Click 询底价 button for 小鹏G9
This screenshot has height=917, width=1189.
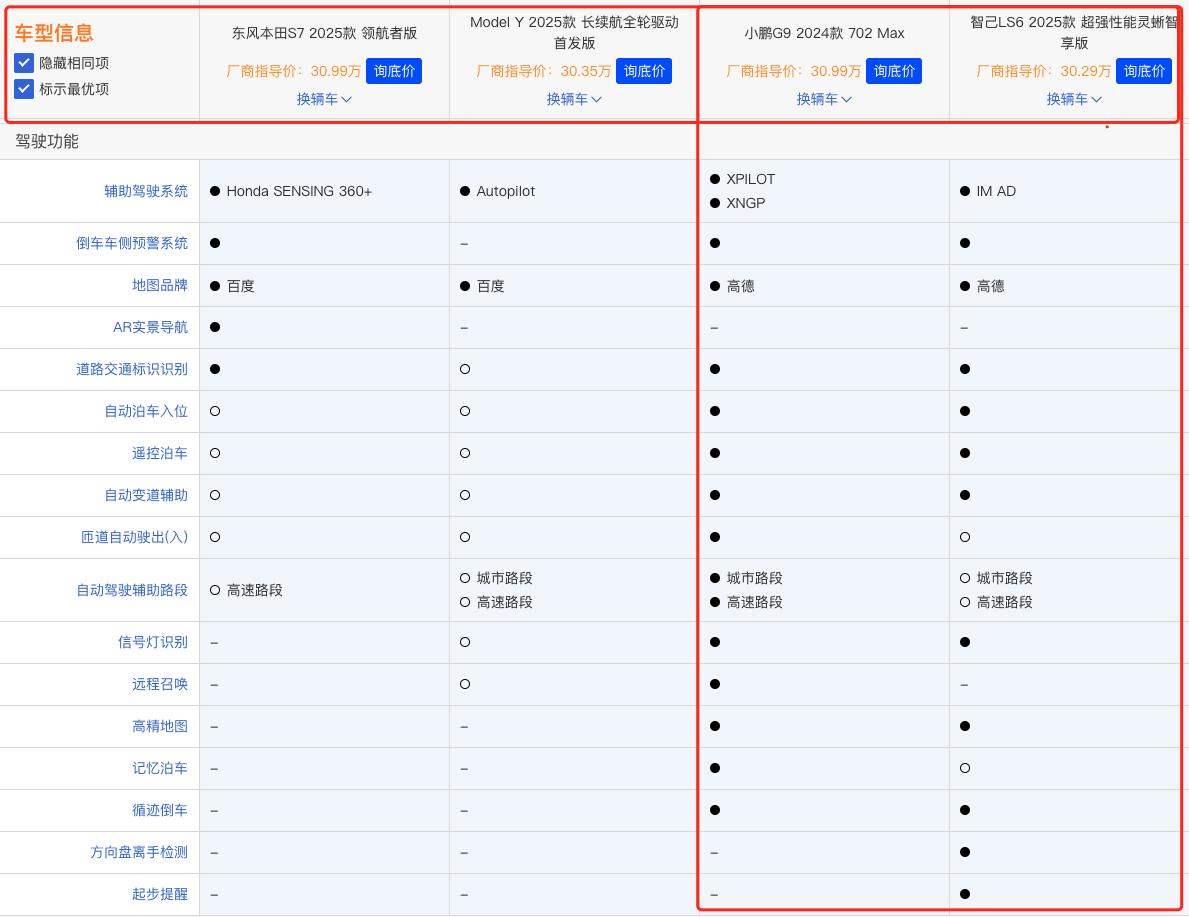894,71
